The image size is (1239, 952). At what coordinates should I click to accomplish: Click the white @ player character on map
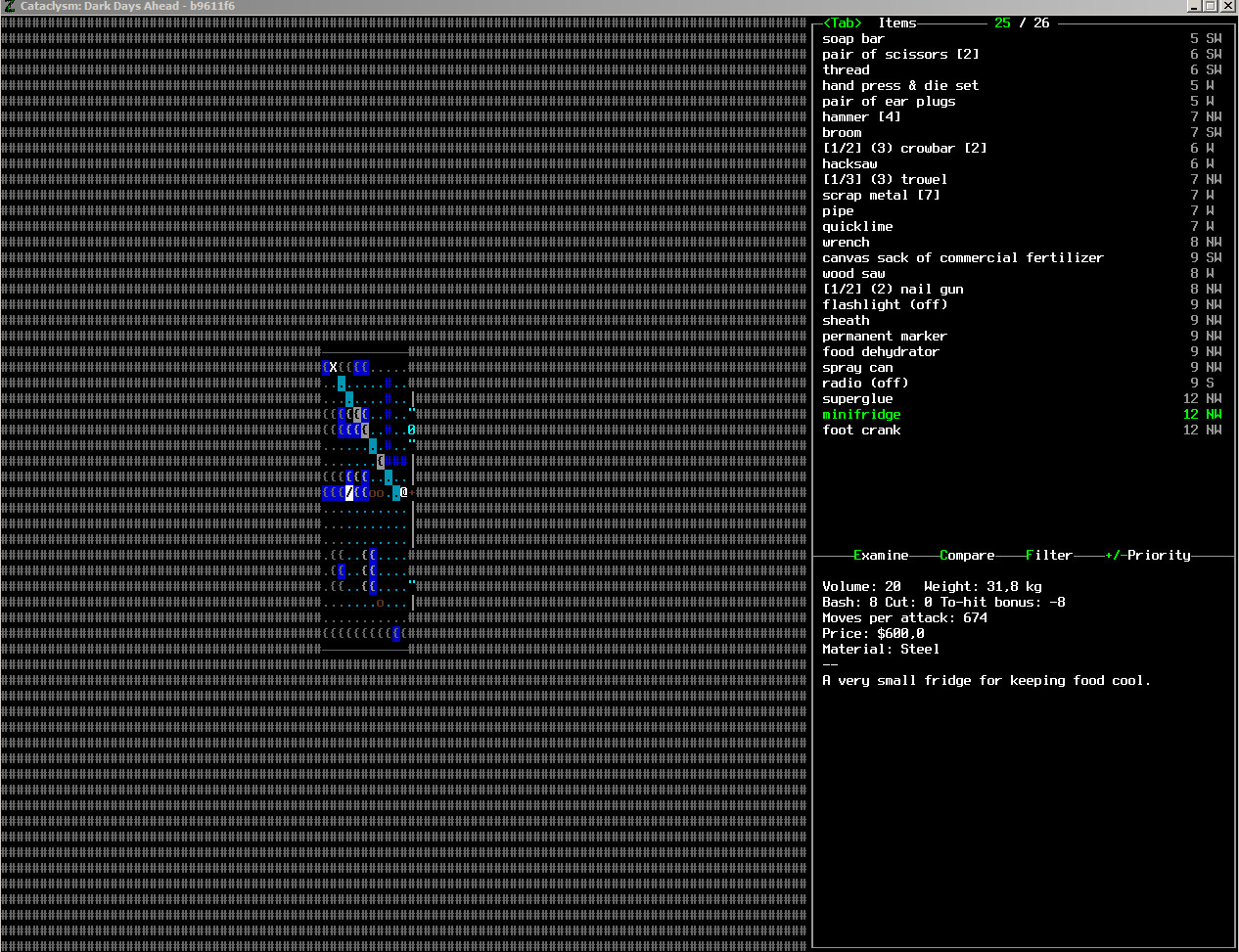click(x=403, y=492)
